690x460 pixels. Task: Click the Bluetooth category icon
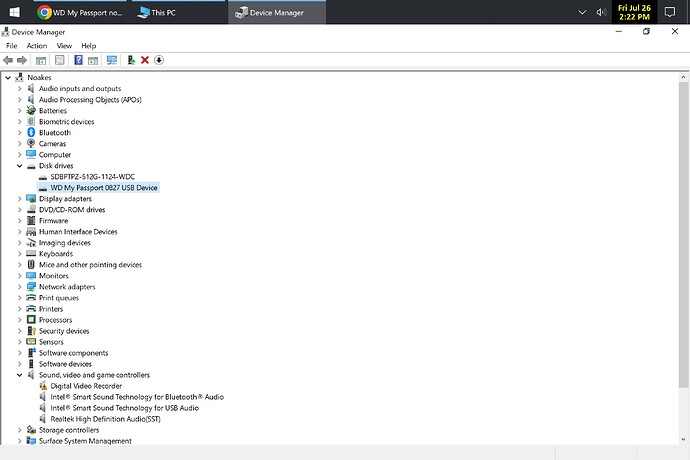pos(31,132)
